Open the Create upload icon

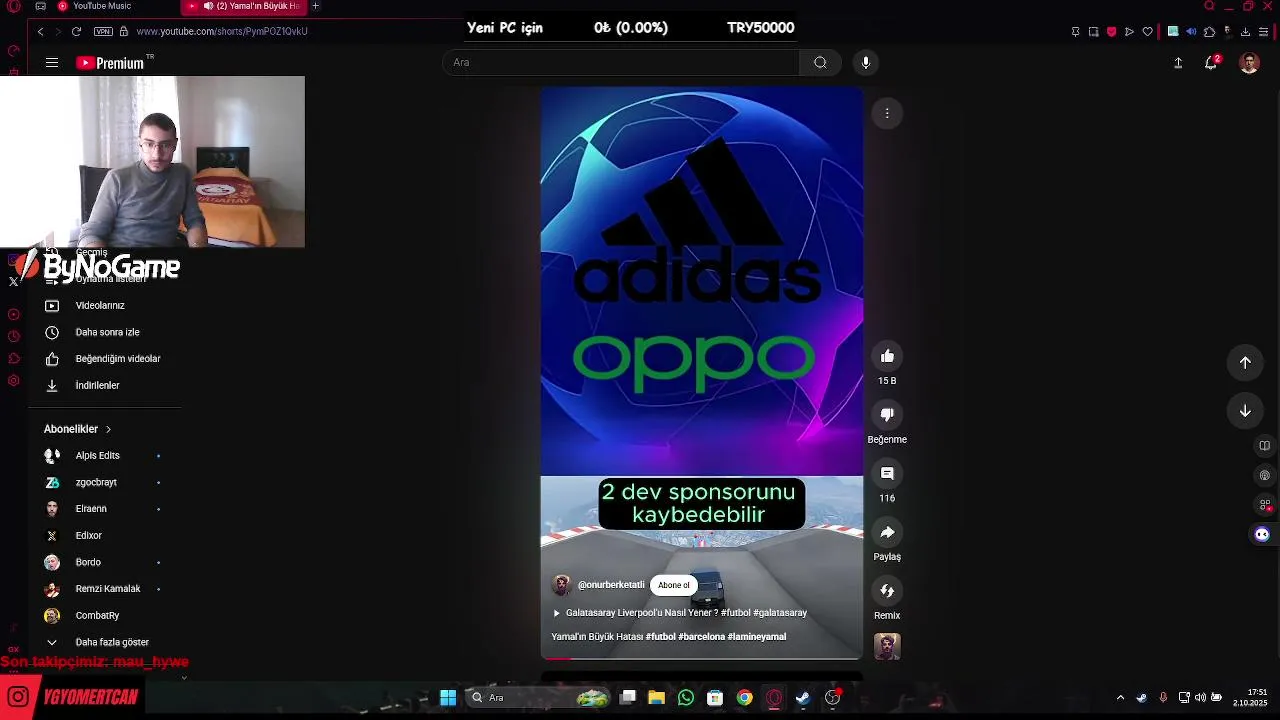pos(1178,62)
